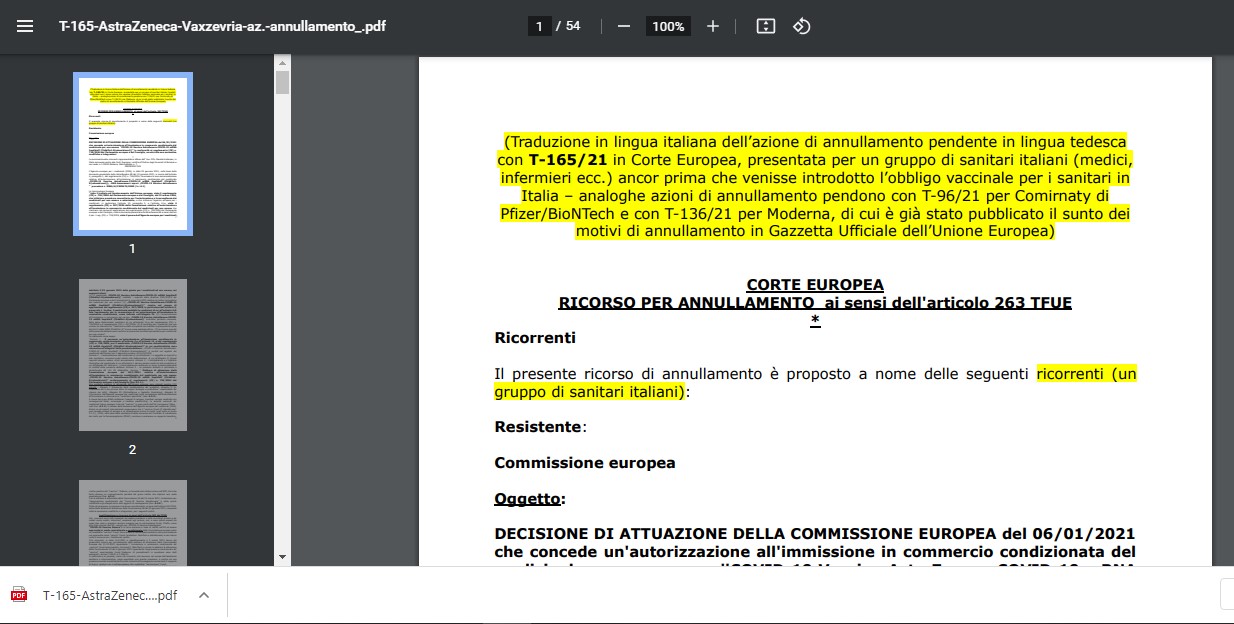1234x624 pixels.
Task: Select the third page thumbnail
Action: click(133, 522)
